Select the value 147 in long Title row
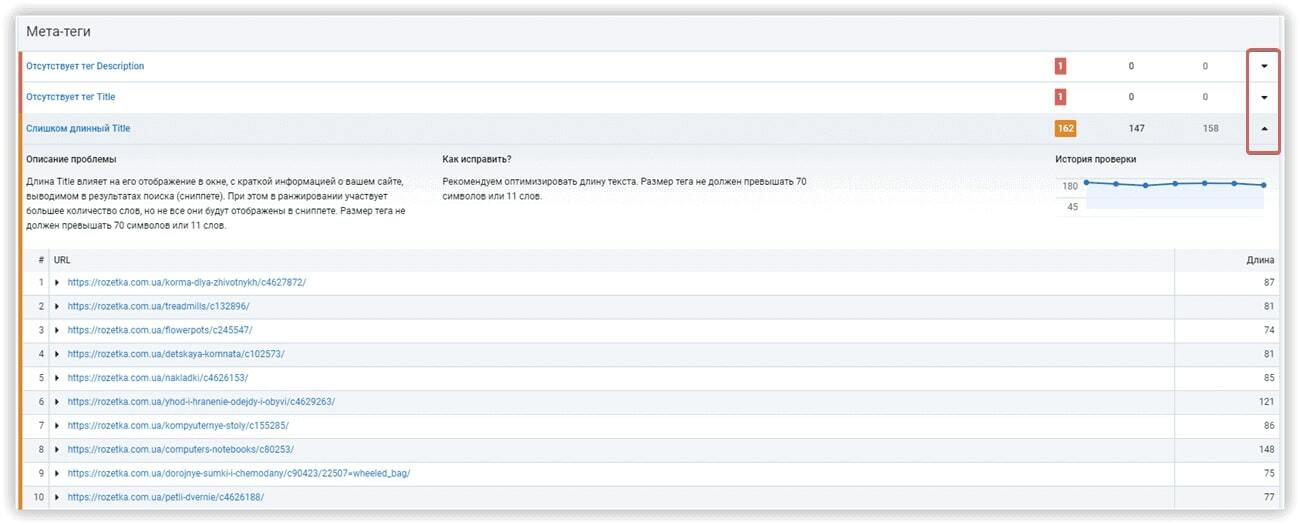Image resolution: width=1300 pixels, height=525 pixels. tap(1136, 128)
